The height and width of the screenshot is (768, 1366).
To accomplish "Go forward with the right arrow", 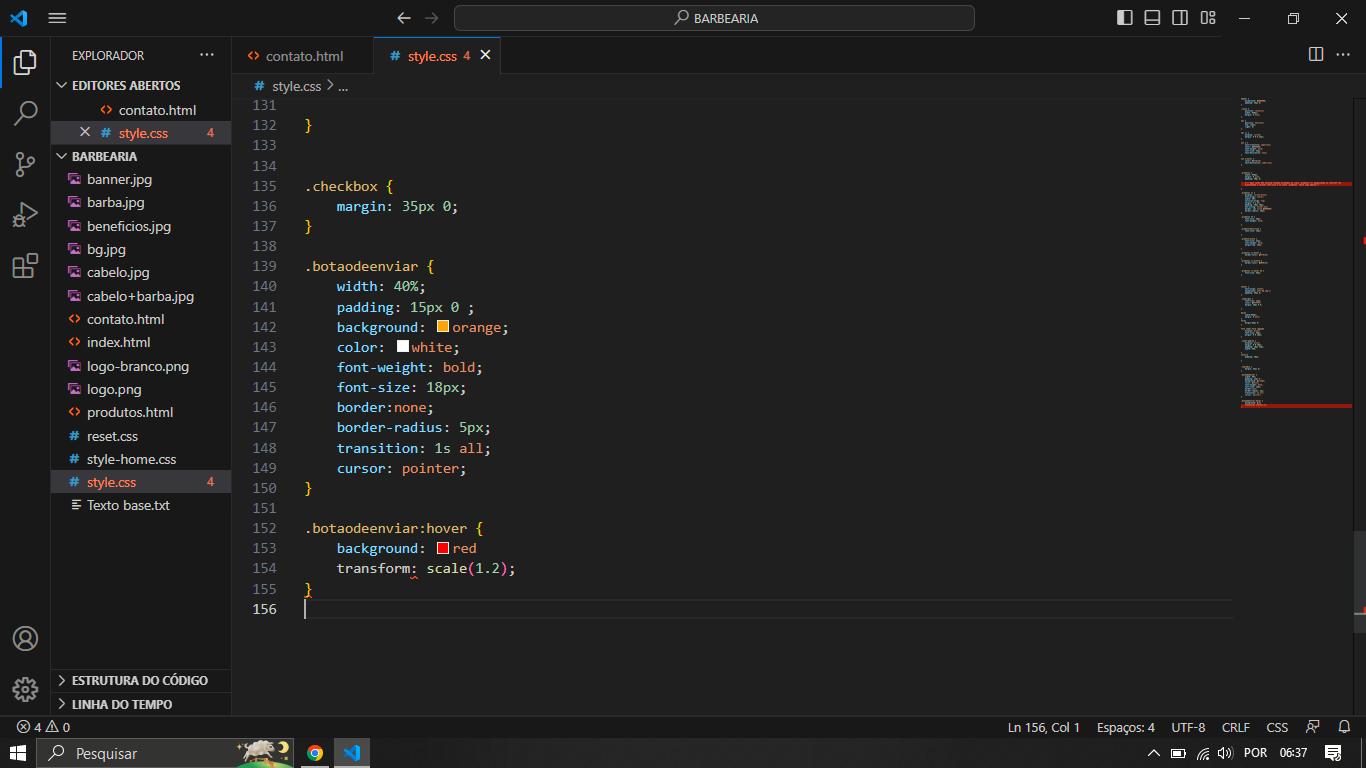I will (432, 18).
